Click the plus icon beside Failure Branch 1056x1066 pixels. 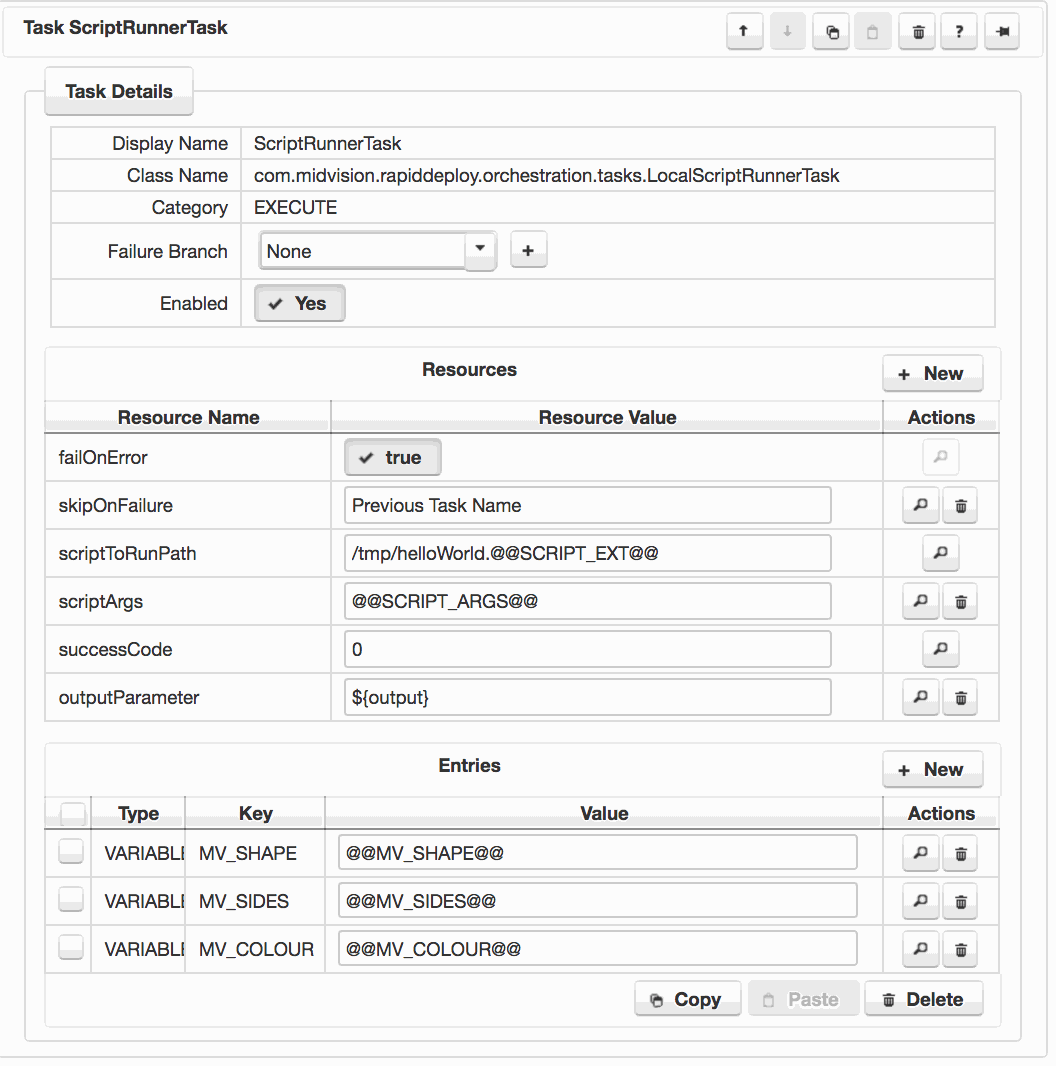(x=528, y=251)
